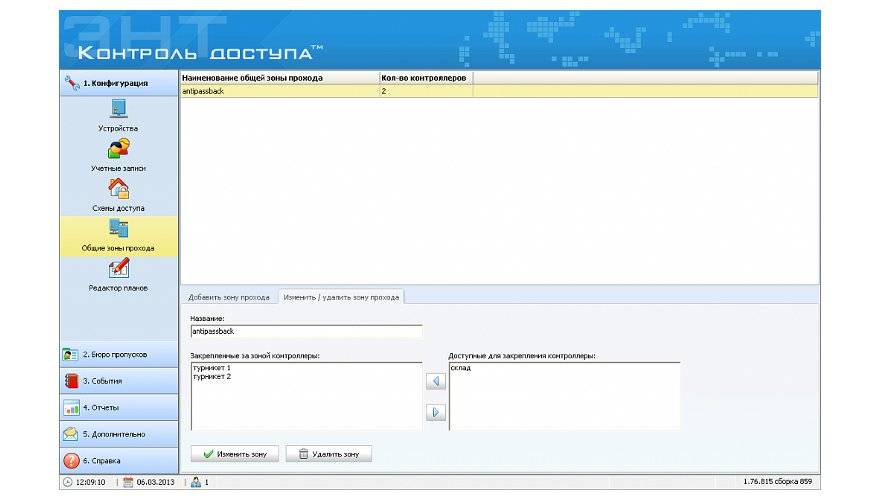Move controller left with arrow button

click(435, 381)
